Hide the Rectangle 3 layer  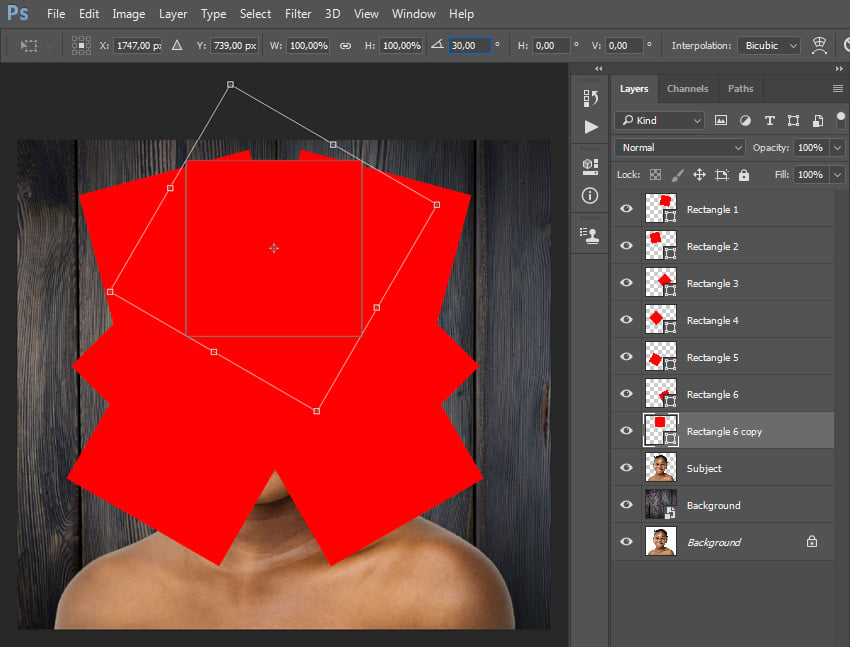click(x=626, y=282)
